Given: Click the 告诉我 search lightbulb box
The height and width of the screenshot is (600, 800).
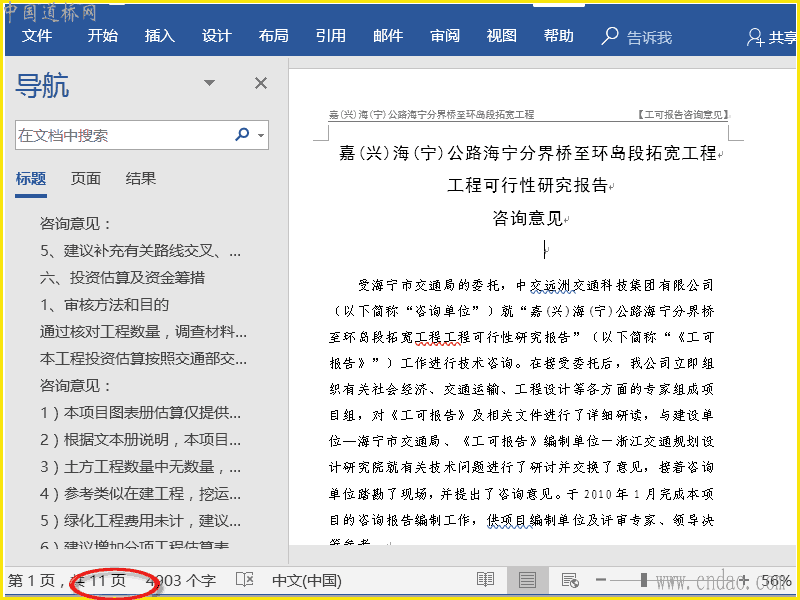Looking at the screenshot, I should [x=637, y=37].
